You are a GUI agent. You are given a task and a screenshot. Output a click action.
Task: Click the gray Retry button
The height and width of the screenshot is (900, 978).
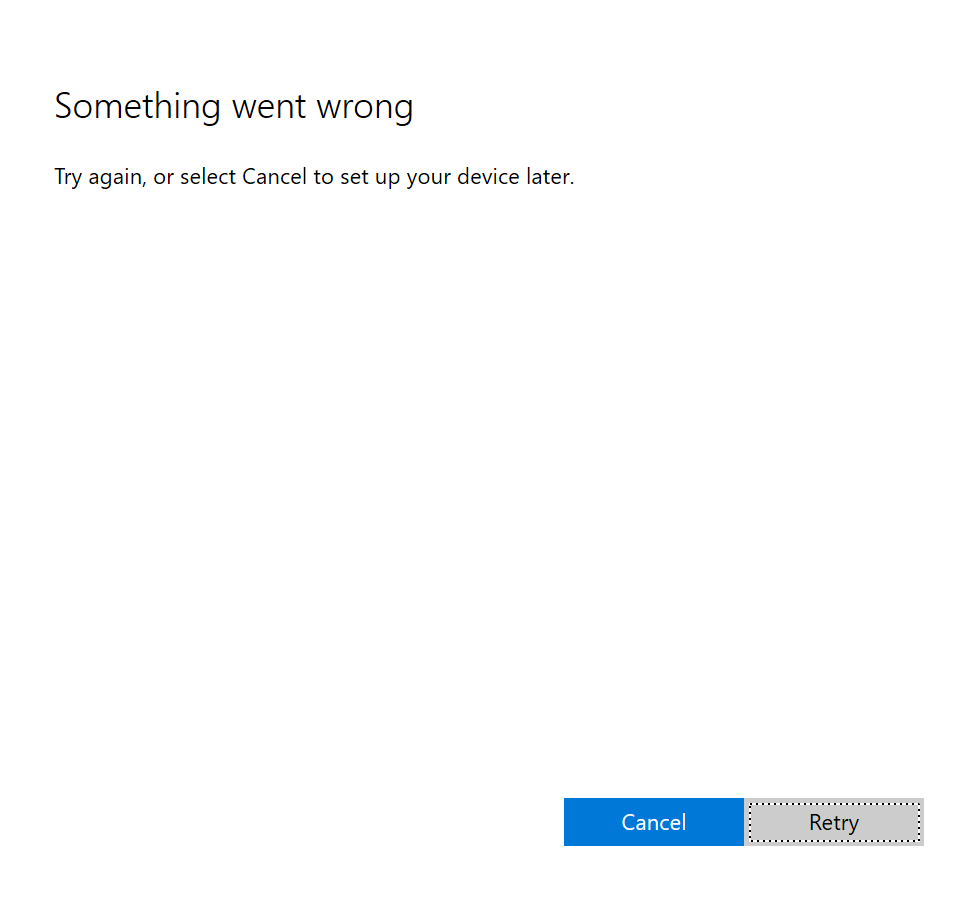pos(834,821)
